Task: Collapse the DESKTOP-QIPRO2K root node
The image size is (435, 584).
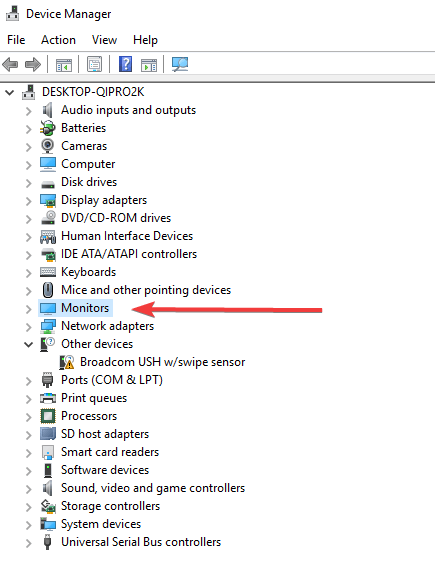Action: pos(10,92)
